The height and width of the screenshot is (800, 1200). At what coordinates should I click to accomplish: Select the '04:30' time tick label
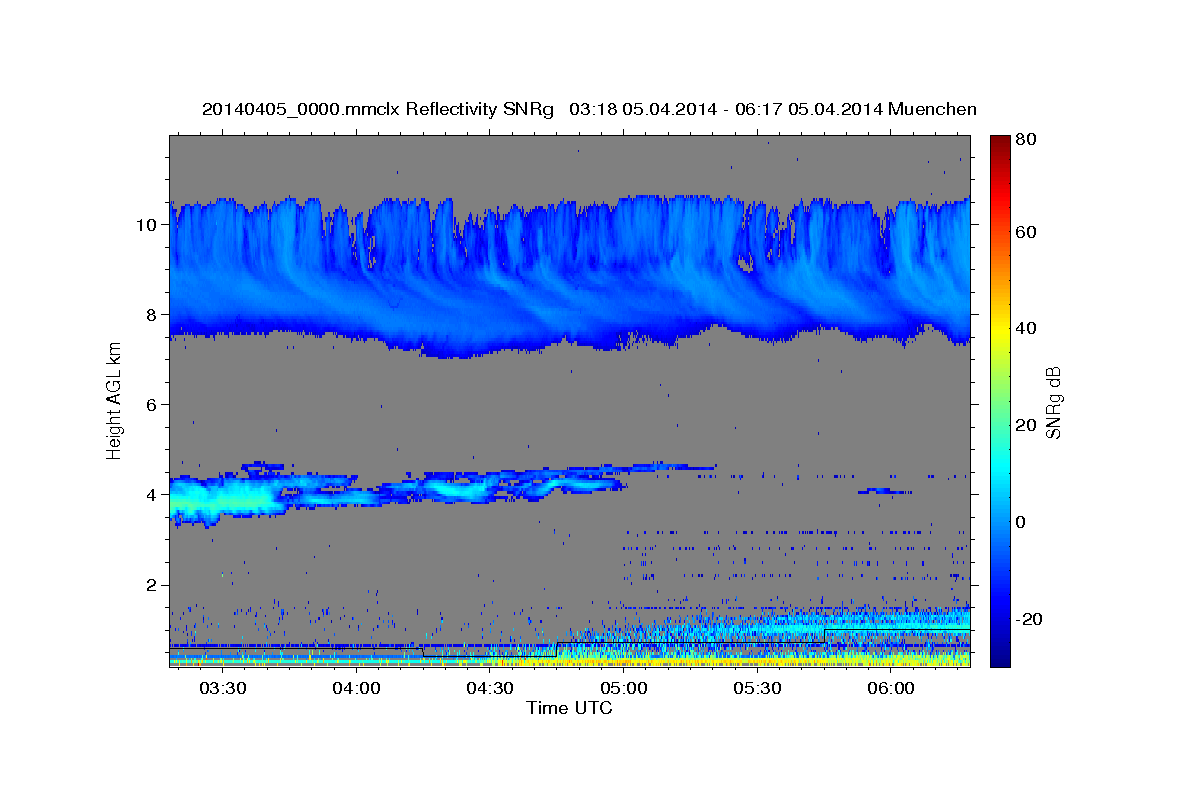[x=490, y=689]
